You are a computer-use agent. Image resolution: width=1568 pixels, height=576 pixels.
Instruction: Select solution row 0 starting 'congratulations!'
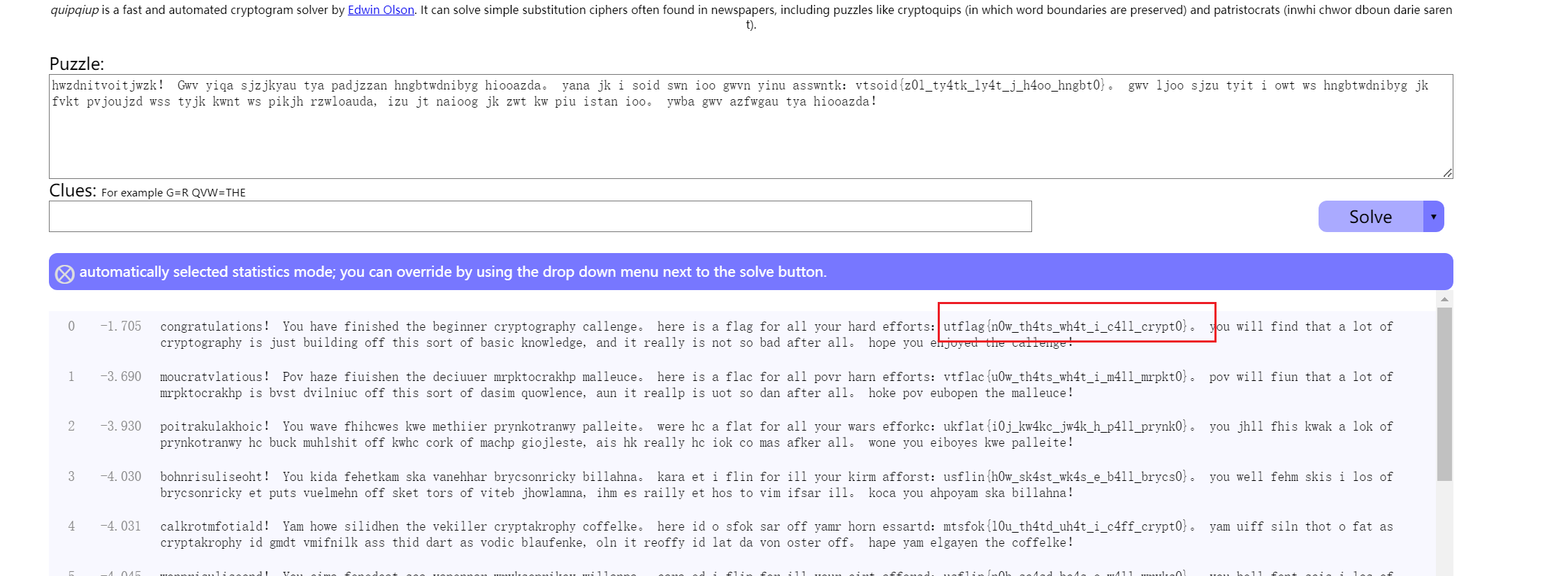(x=742, y=335)
